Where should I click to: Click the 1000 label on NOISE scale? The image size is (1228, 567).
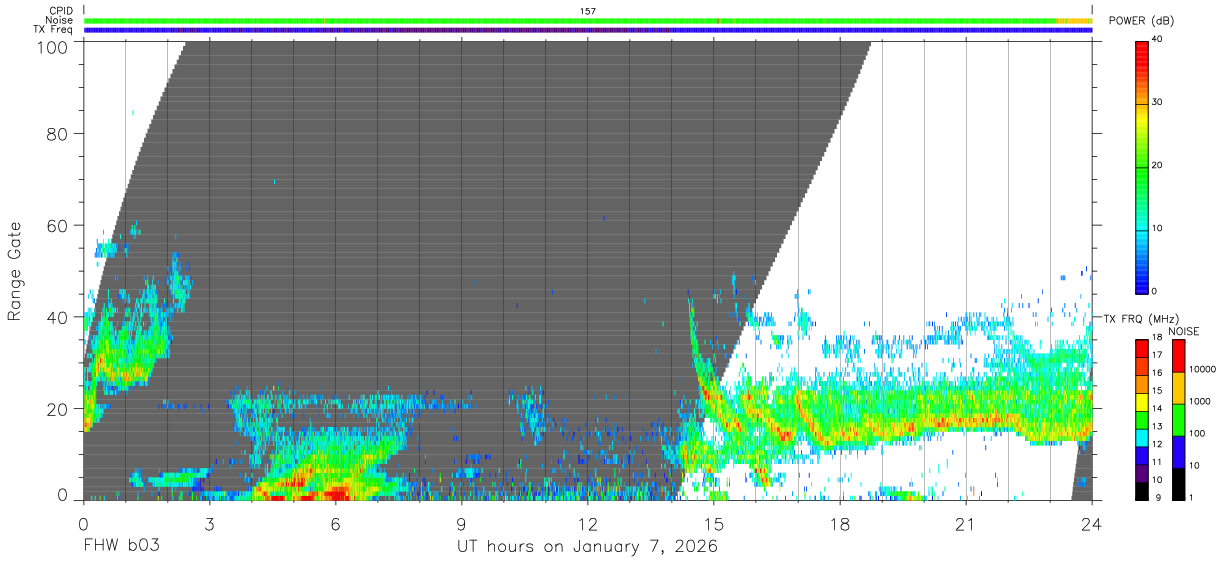[1200, 402]
